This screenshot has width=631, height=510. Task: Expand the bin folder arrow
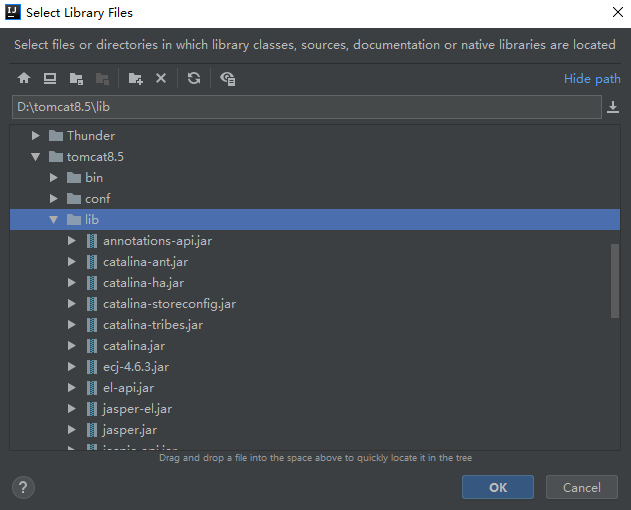[54, 178]
